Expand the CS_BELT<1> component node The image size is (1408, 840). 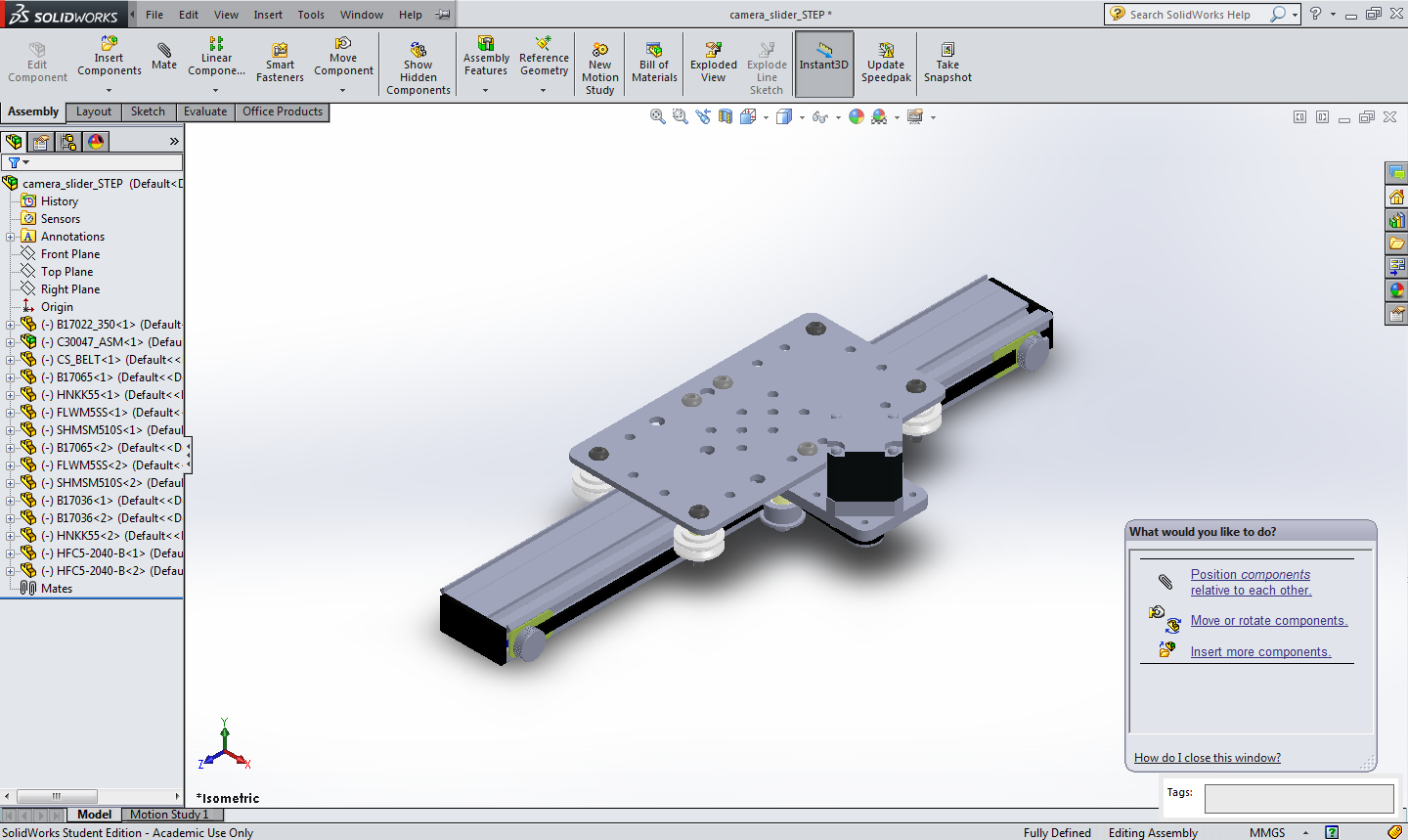[11, 360]
